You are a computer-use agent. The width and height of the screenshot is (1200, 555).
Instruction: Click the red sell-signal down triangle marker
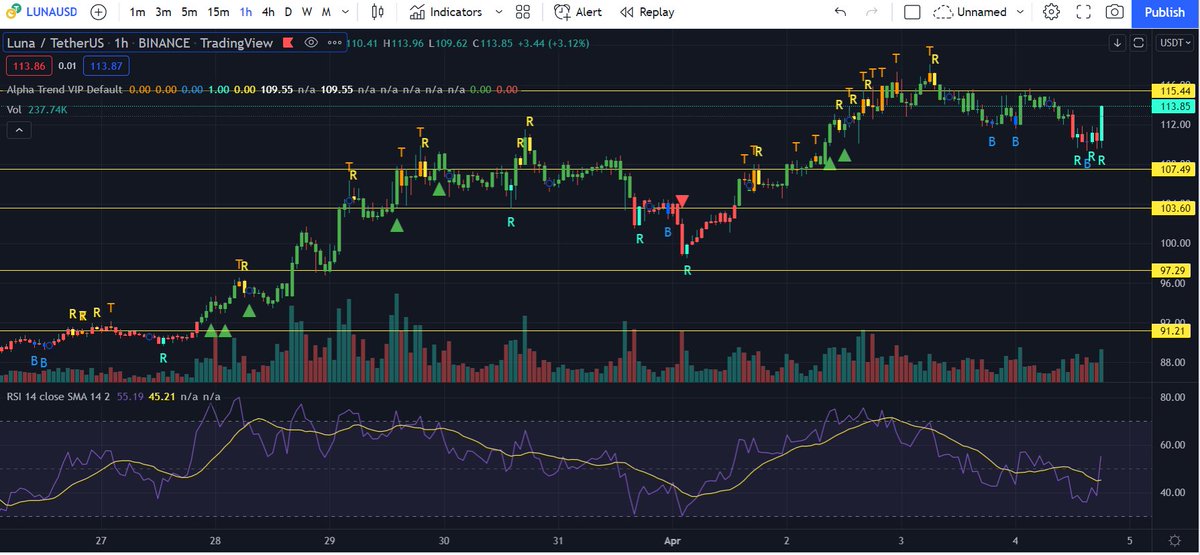click(x=681, y=201)
